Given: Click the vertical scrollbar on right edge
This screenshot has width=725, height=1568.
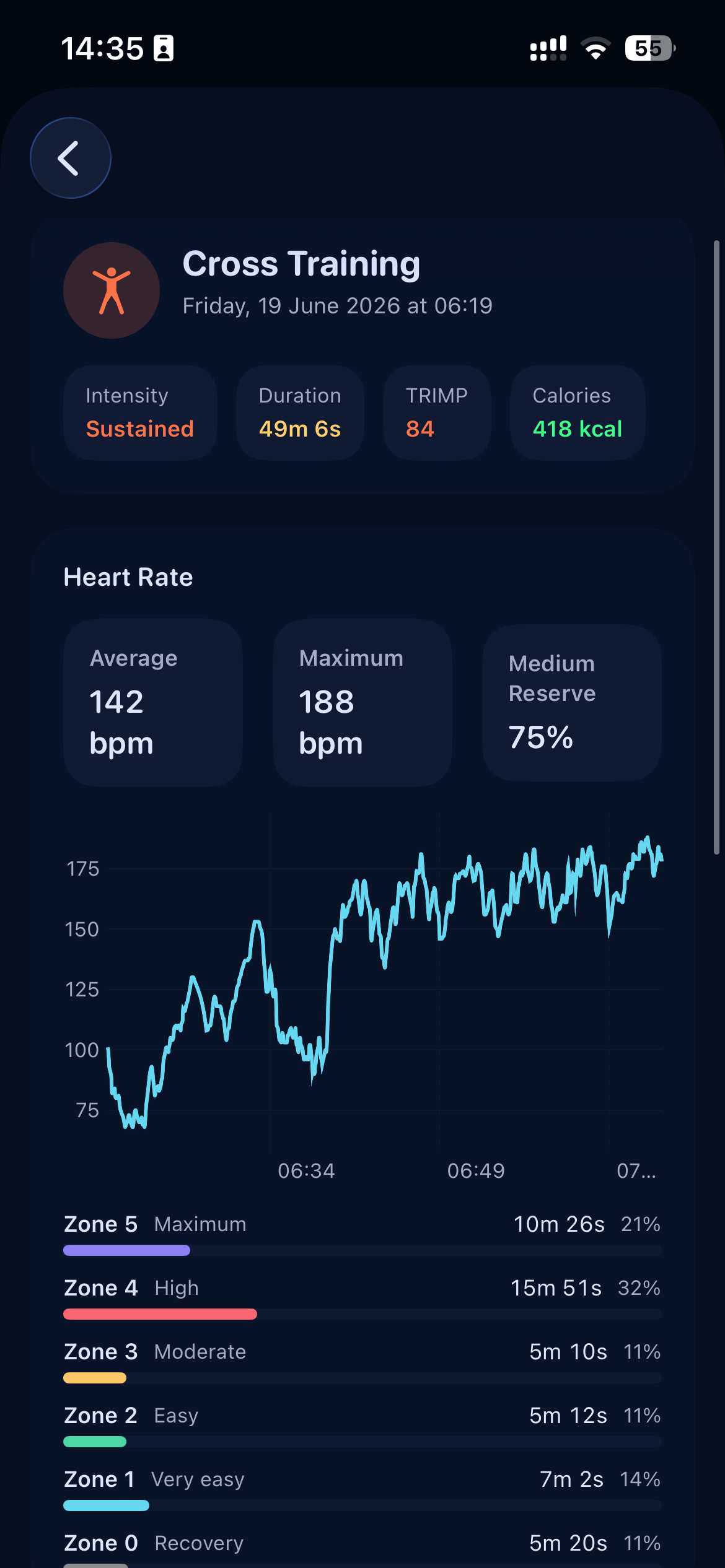Looking at the screenshot, I should (716, 547).
